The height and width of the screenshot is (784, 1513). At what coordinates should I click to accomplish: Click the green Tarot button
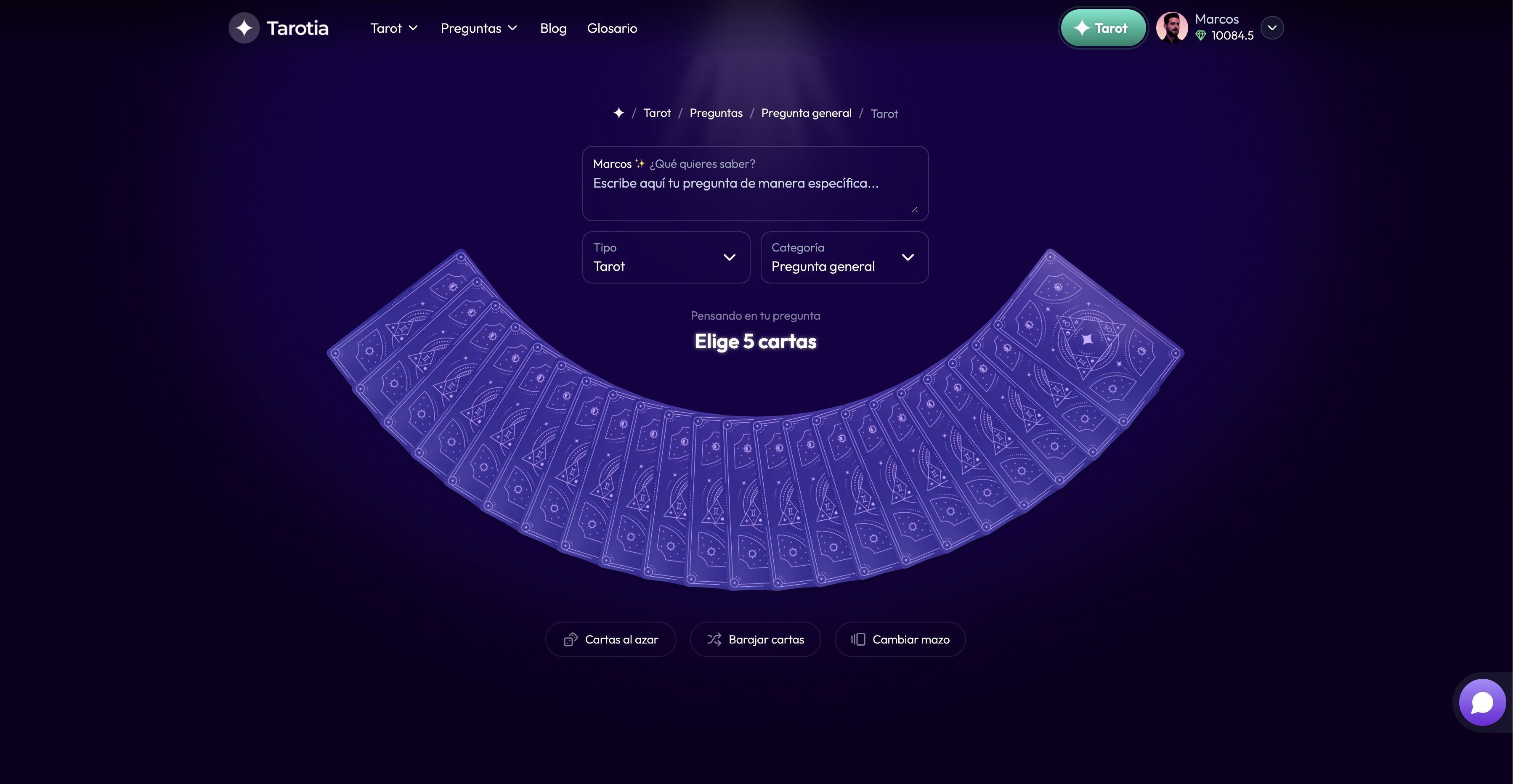[x=1102, y=28]
